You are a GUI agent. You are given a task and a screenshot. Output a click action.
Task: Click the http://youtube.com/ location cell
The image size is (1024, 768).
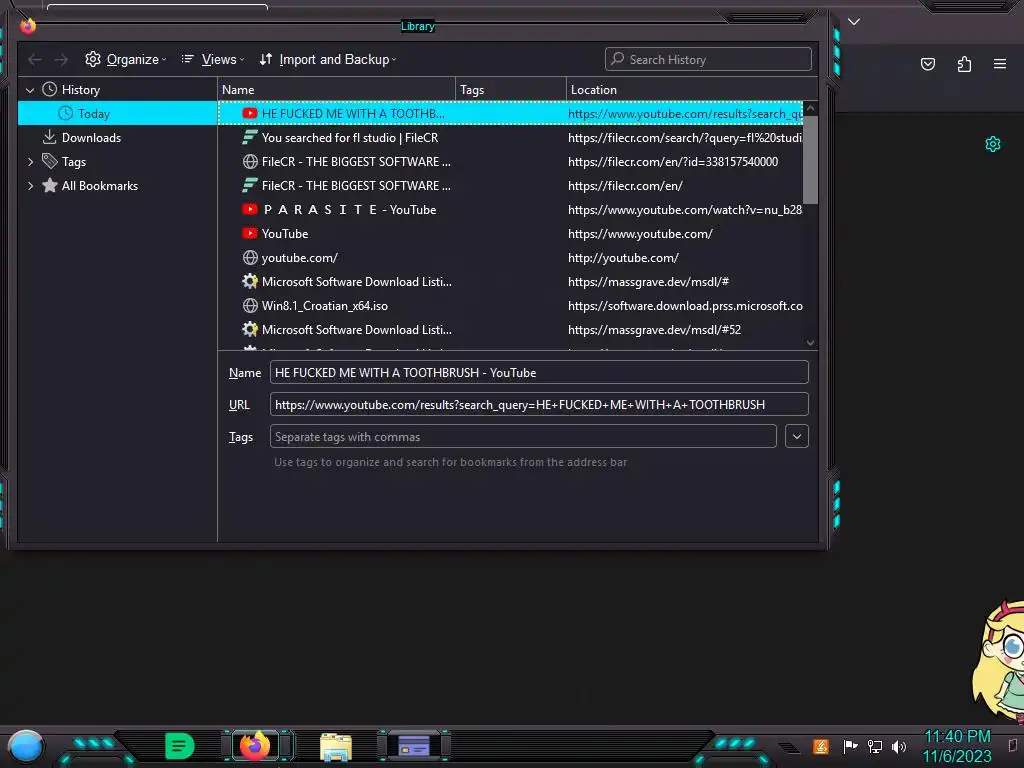point(623,258)
